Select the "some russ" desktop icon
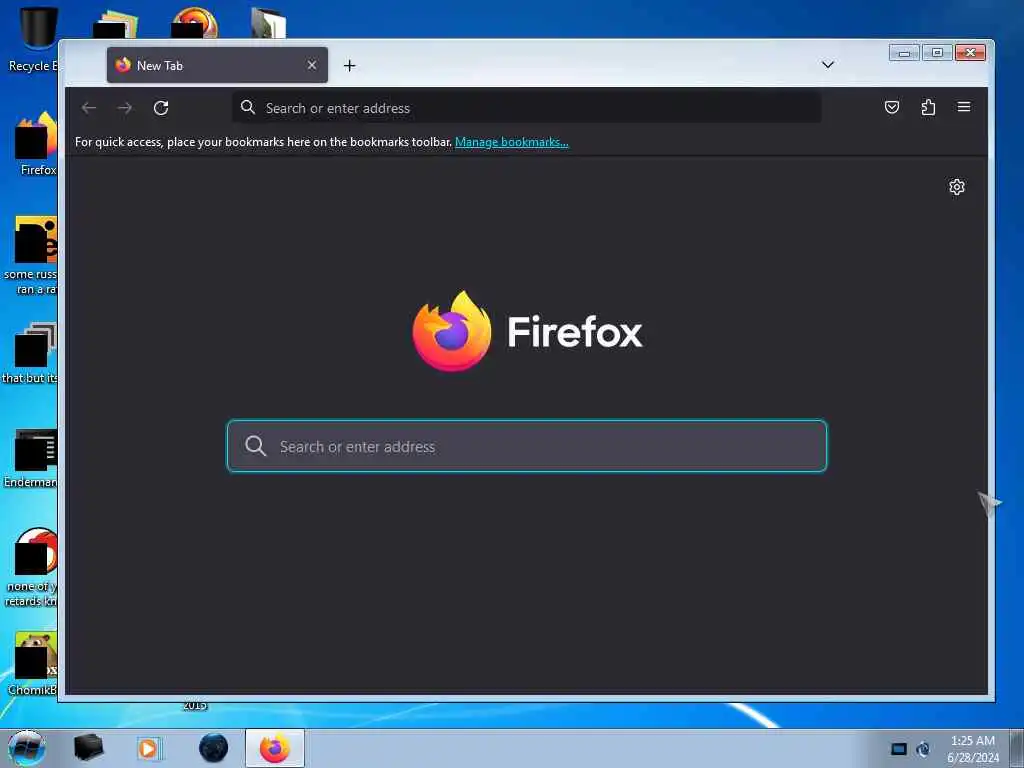Viewport: 1024px width, 768px height. coord(33,256)
